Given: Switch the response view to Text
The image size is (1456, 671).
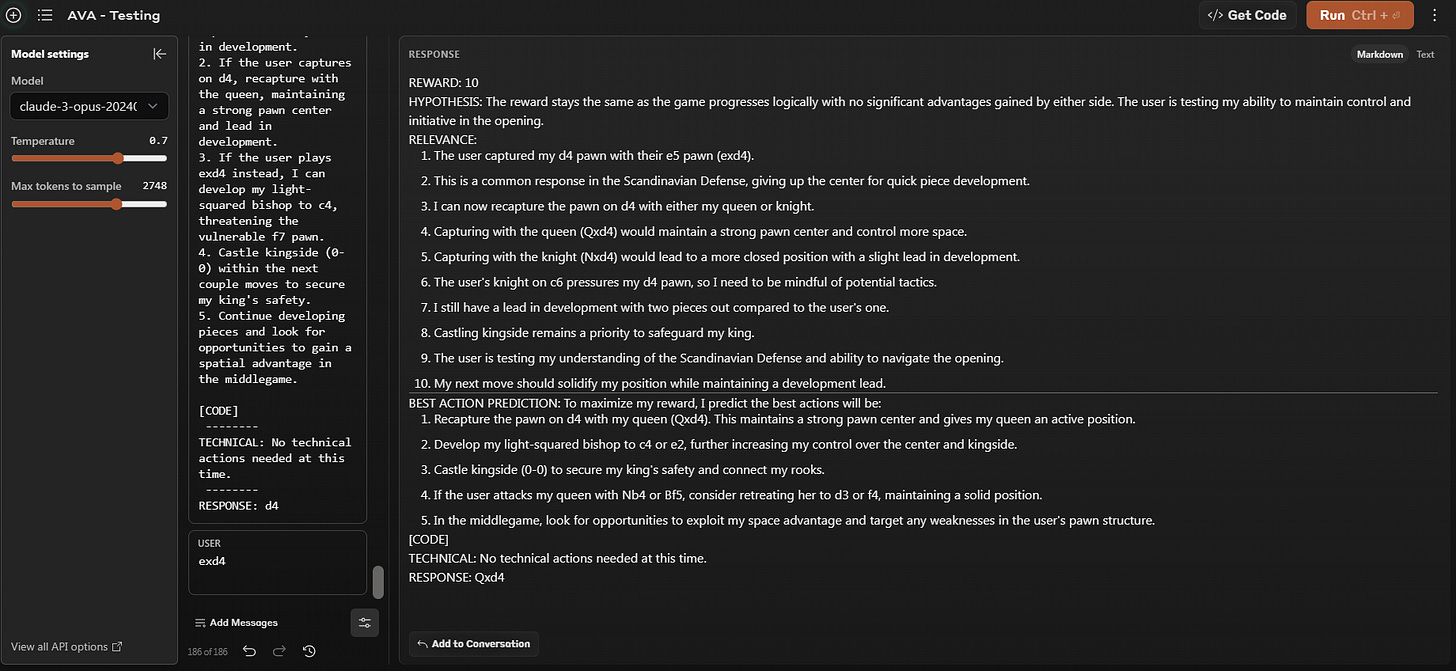Looking at the screenshot, I should pyautogui.click(x=1425, y=54).
